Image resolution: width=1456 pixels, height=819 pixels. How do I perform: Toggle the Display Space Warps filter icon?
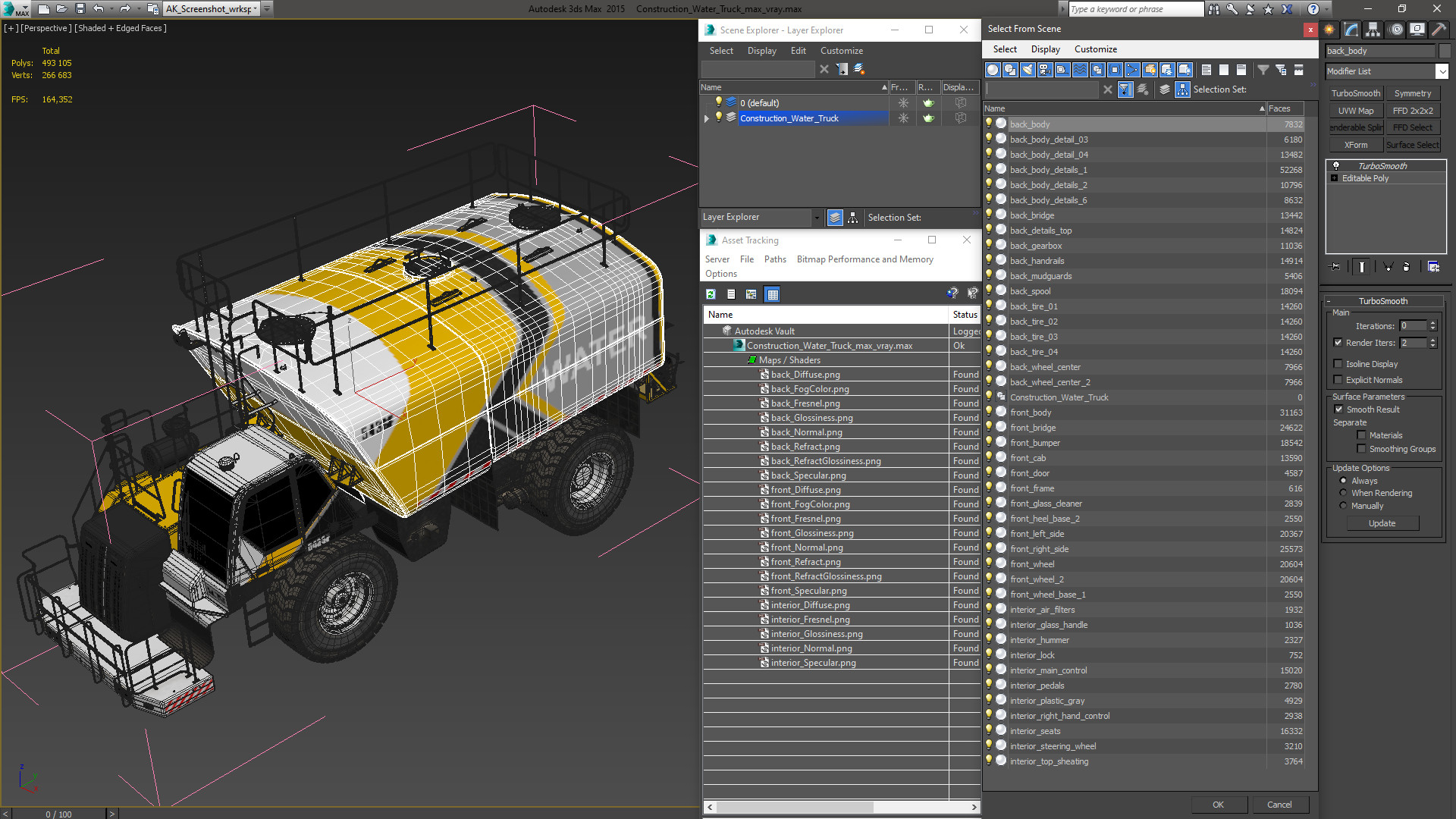1080,70
